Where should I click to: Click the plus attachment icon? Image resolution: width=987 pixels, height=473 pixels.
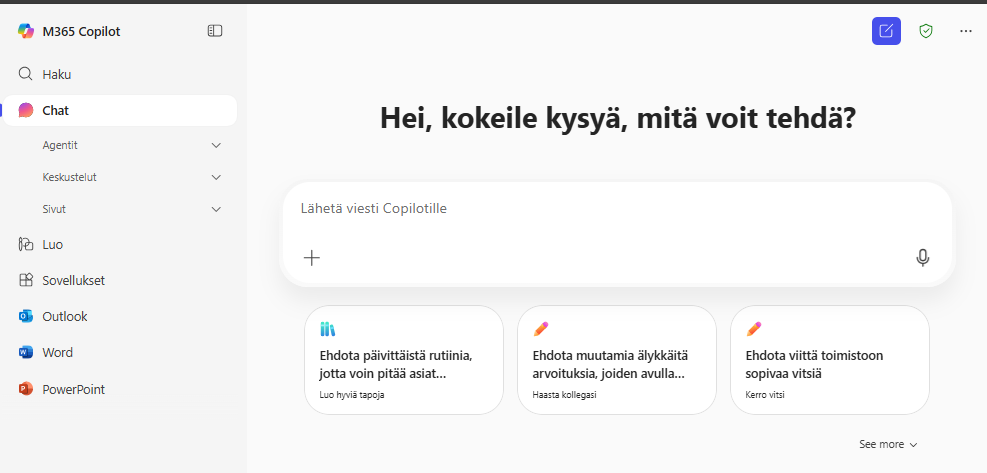[x=312, y=258]
